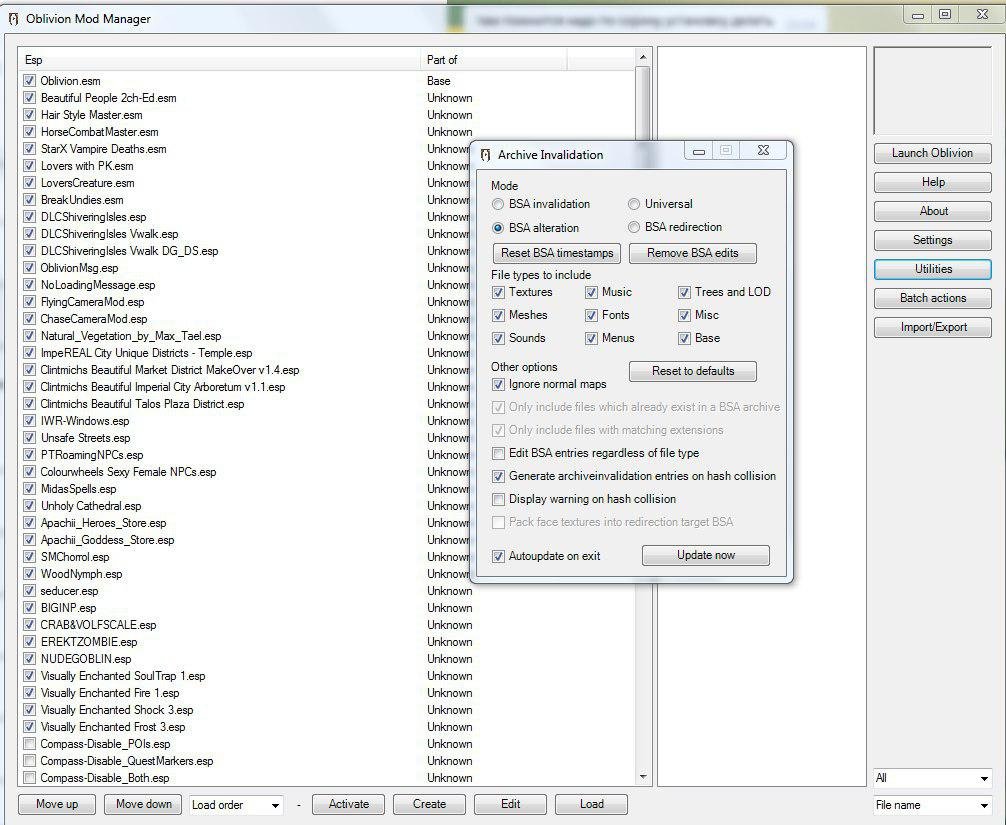Select the BSA invalidation radio button
Screen dimensions: 1006x825
(498, 204)
